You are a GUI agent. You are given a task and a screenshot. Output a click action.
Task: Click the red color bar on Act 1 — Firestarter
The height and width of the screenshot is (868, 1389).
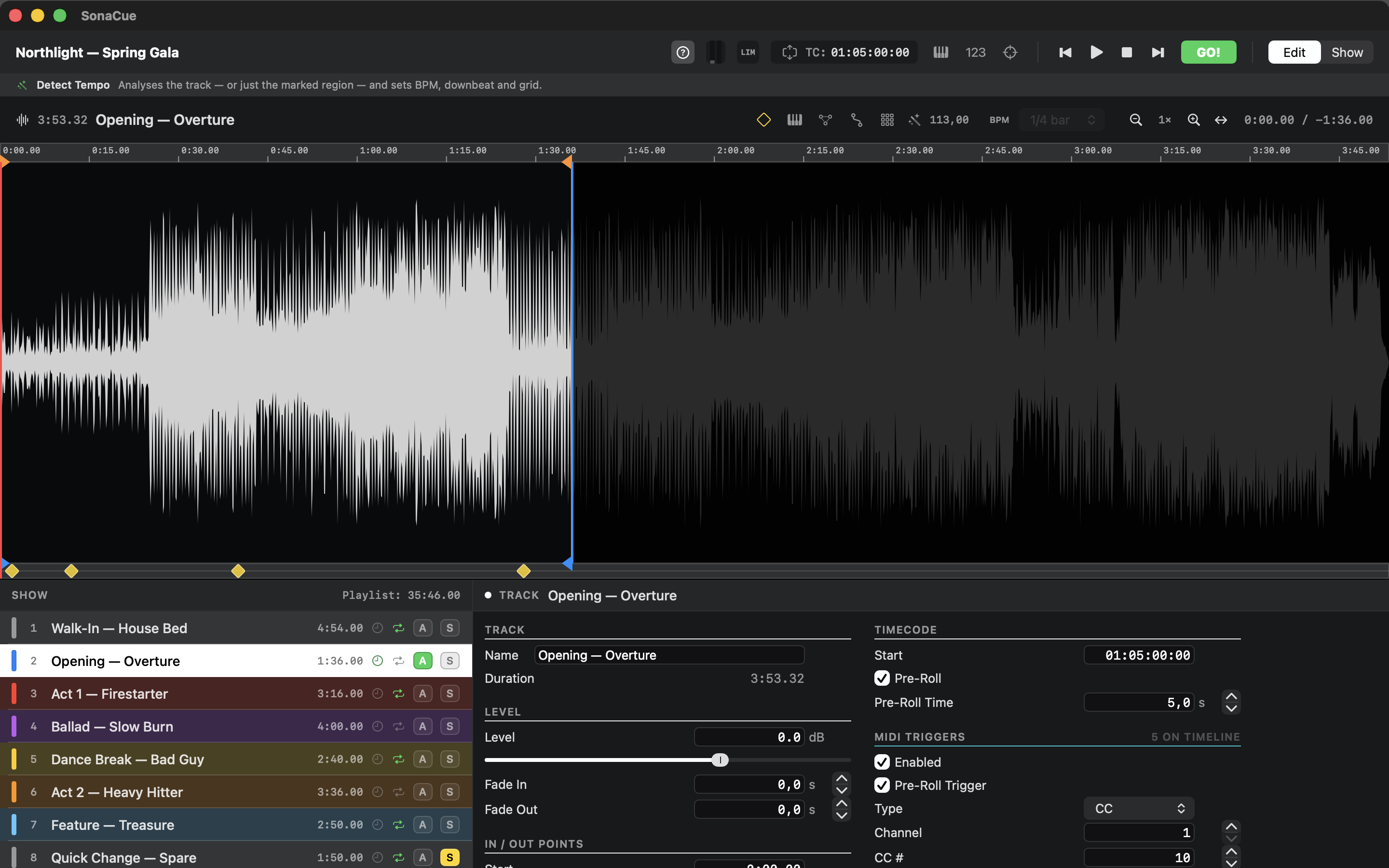pos(14,693)
